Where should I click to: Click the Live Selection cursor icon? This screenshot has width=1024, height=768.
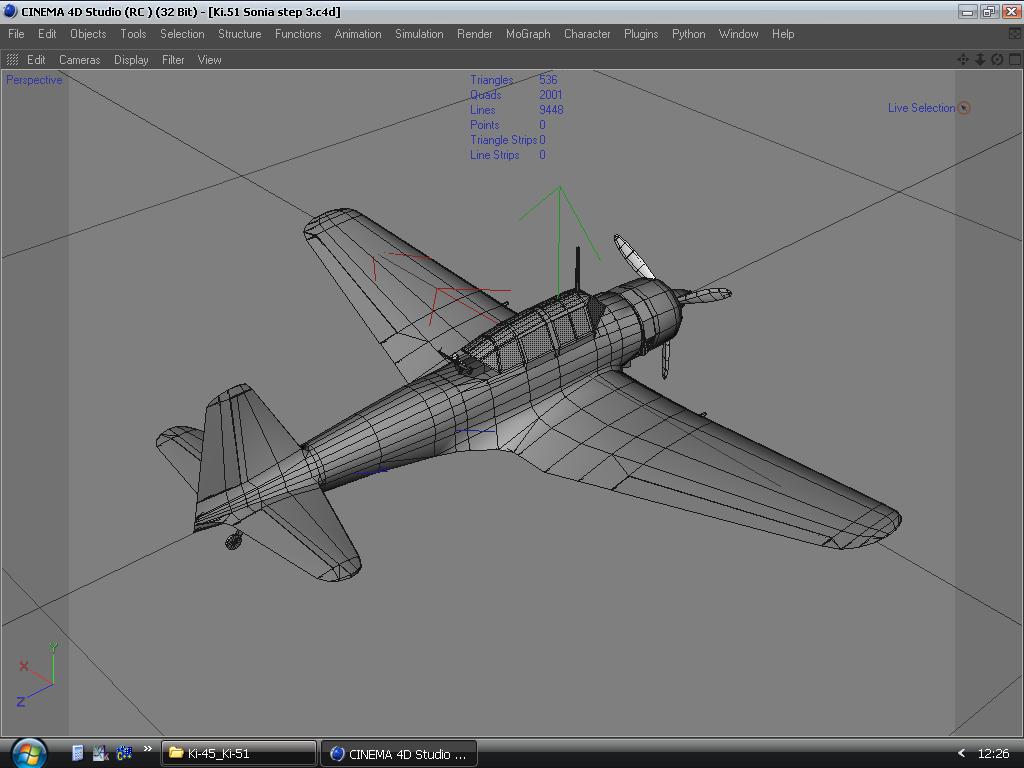pos(964,108)
